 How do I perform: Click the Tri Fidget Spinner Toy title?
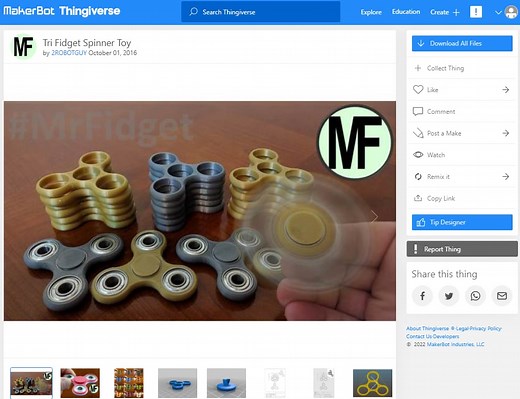(x=87, y=42)
